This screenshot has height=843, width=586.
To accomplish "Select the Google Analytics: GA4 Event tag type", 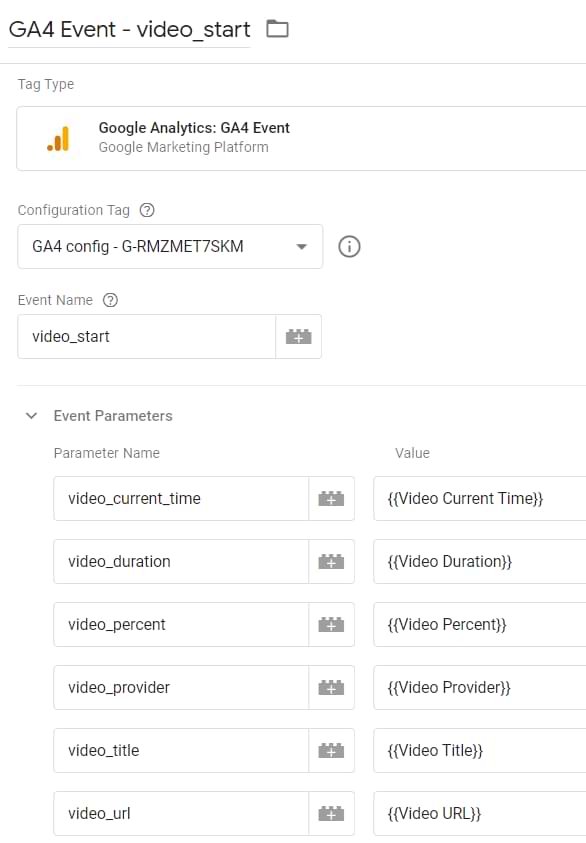I will click(x=193, y=128).
